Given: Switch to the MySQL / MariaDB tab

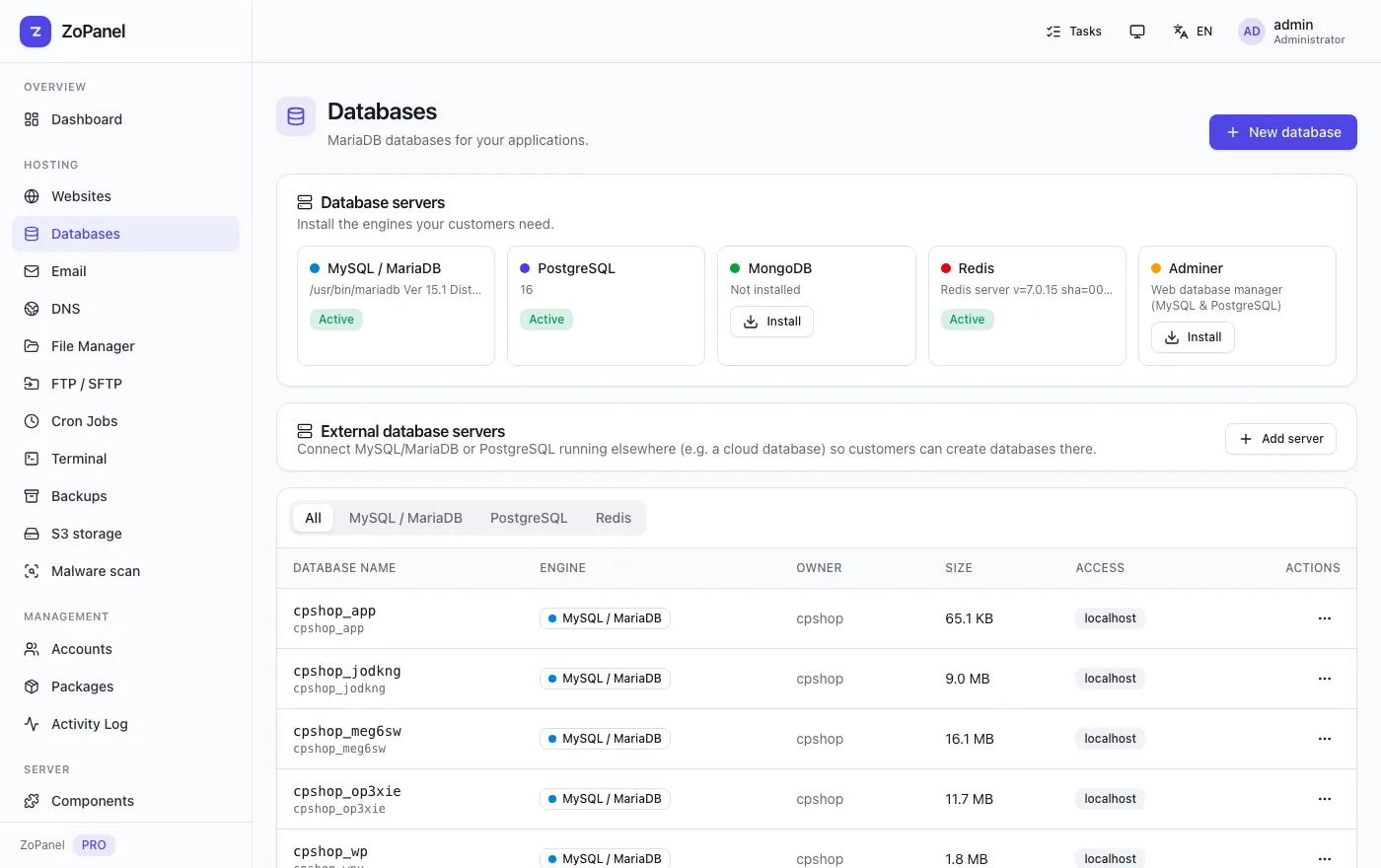Looking at the screenshot, I should 405,518.
